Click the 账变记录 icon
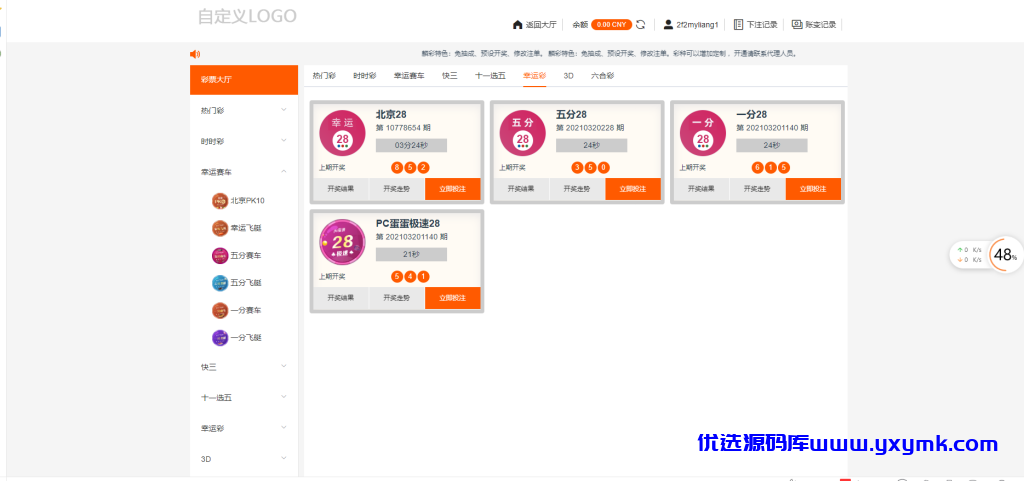The width and height of the screenshot is (1024, 481). coord(797,25)
